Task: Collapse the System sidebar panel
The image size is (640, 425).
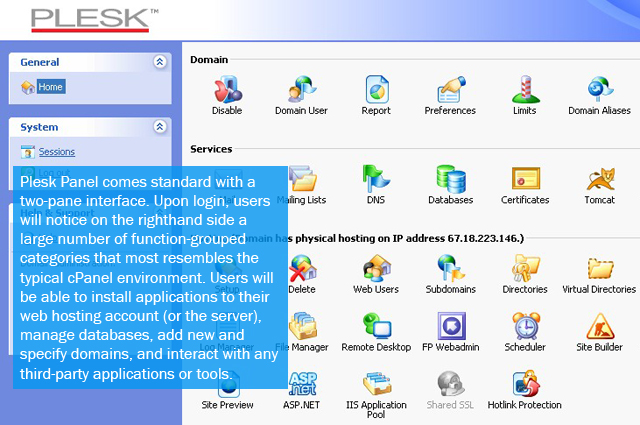Action: tap(159, 127)
